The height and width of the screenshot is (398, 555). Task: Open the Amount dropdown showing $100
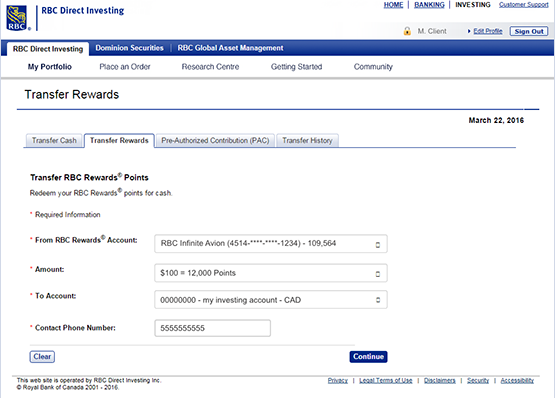point(271,273)
